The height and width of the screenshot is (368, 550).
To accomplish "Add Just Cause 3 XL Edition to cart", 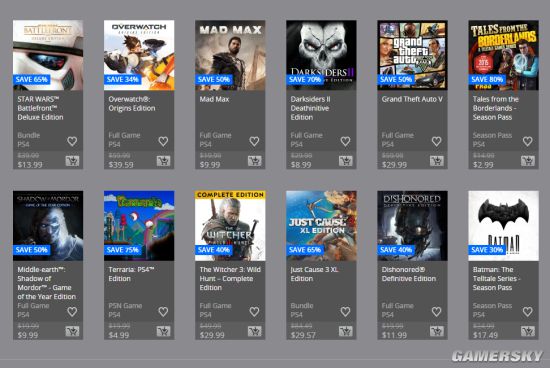I will tap(346, 332).
